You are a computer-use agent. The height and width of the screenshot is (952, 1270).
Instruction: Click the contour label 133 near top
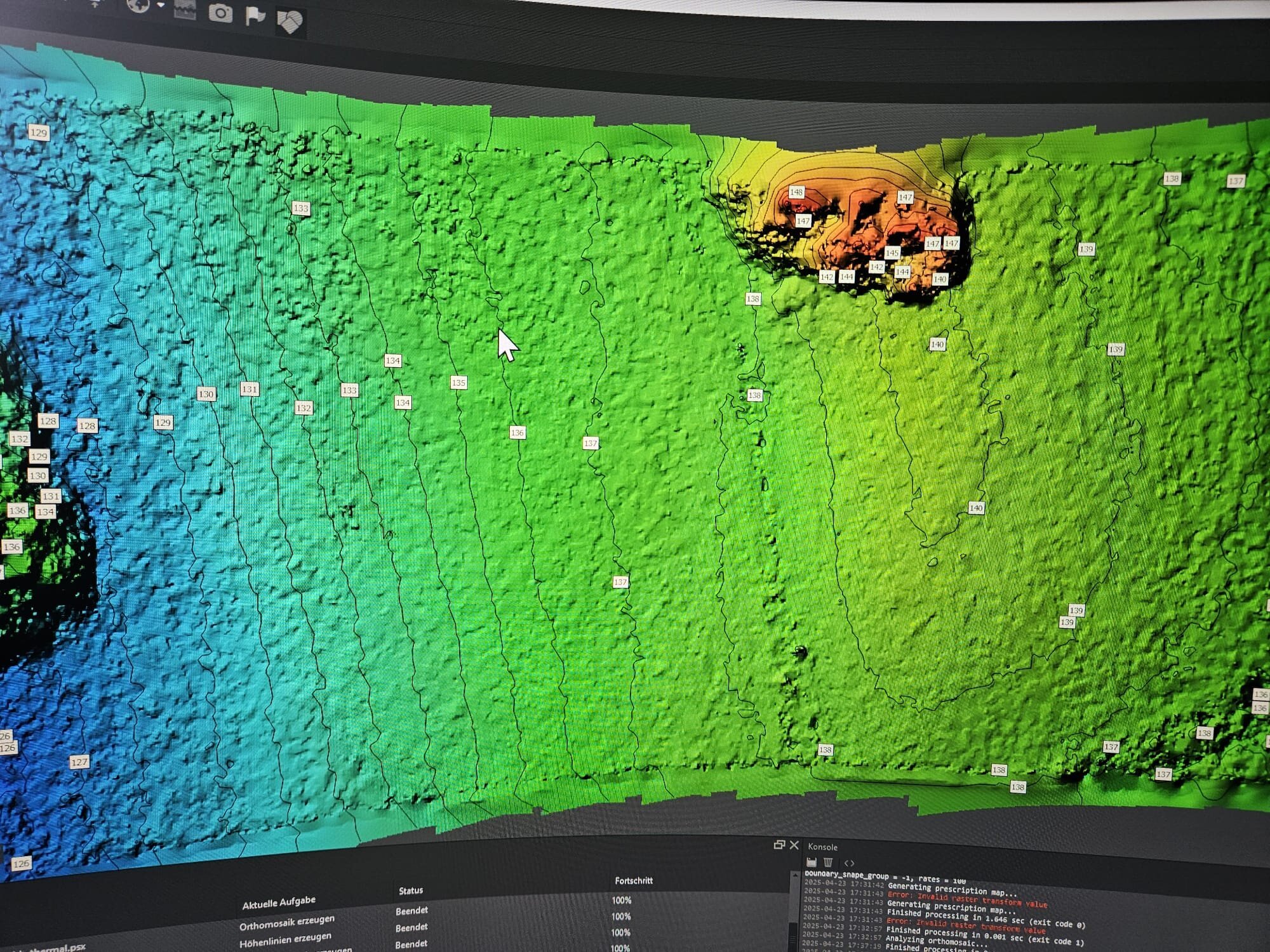301,208
